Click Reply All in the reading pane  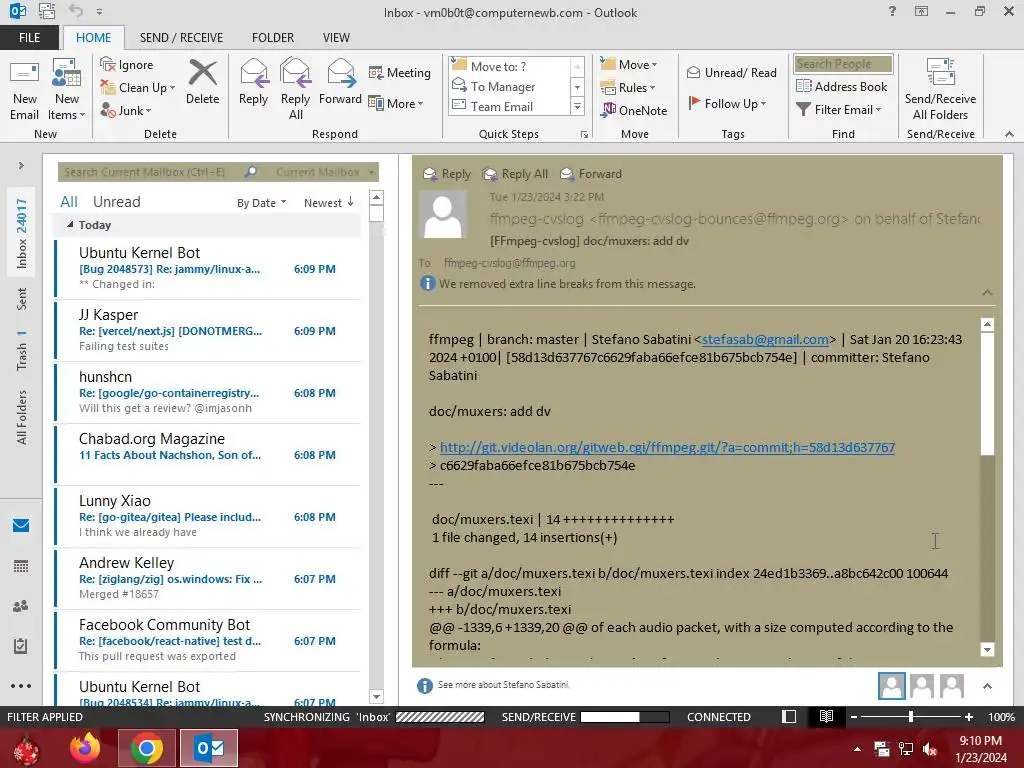pyautogui.click(x=515, y=174)
